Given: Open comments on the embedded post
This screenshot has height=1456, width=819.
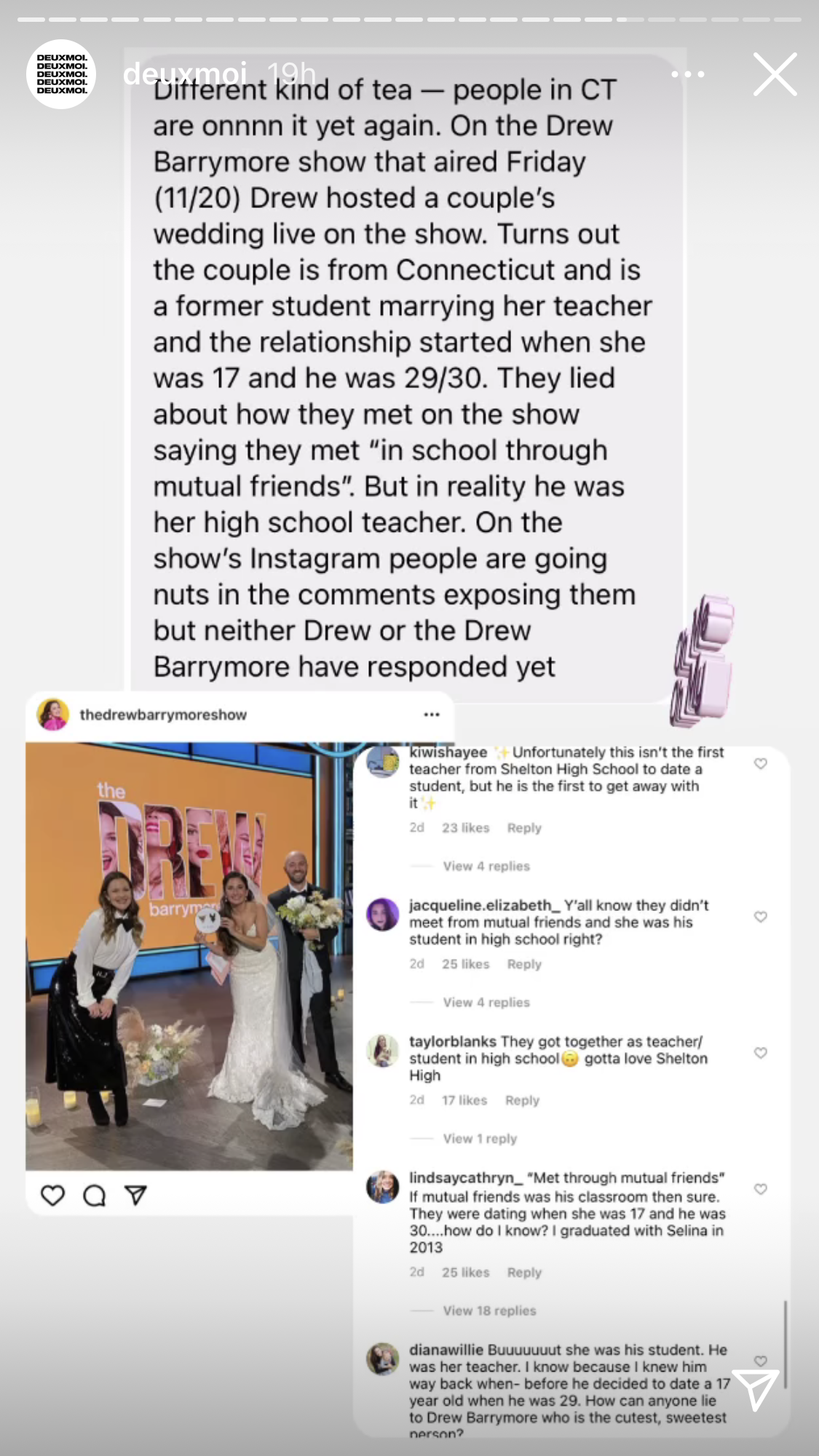Looking at the screenshot, I should click(94, 1196).
